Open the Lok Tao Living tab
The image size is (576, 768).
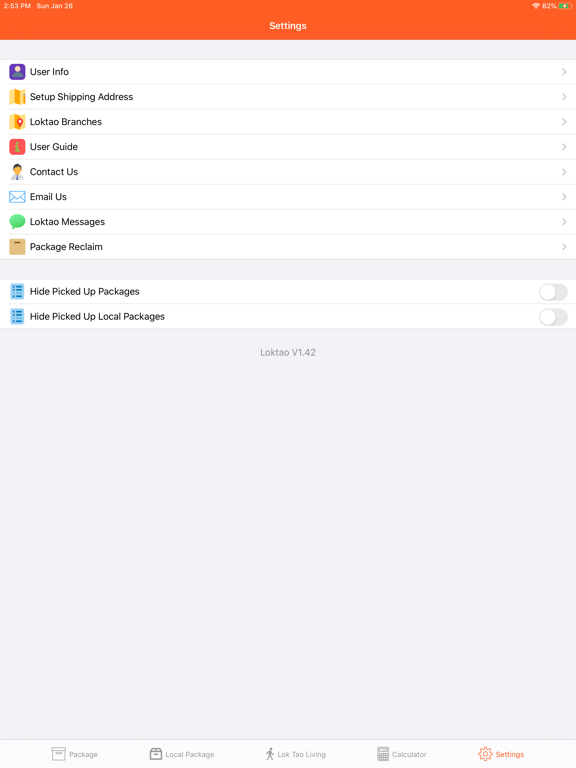295,754
